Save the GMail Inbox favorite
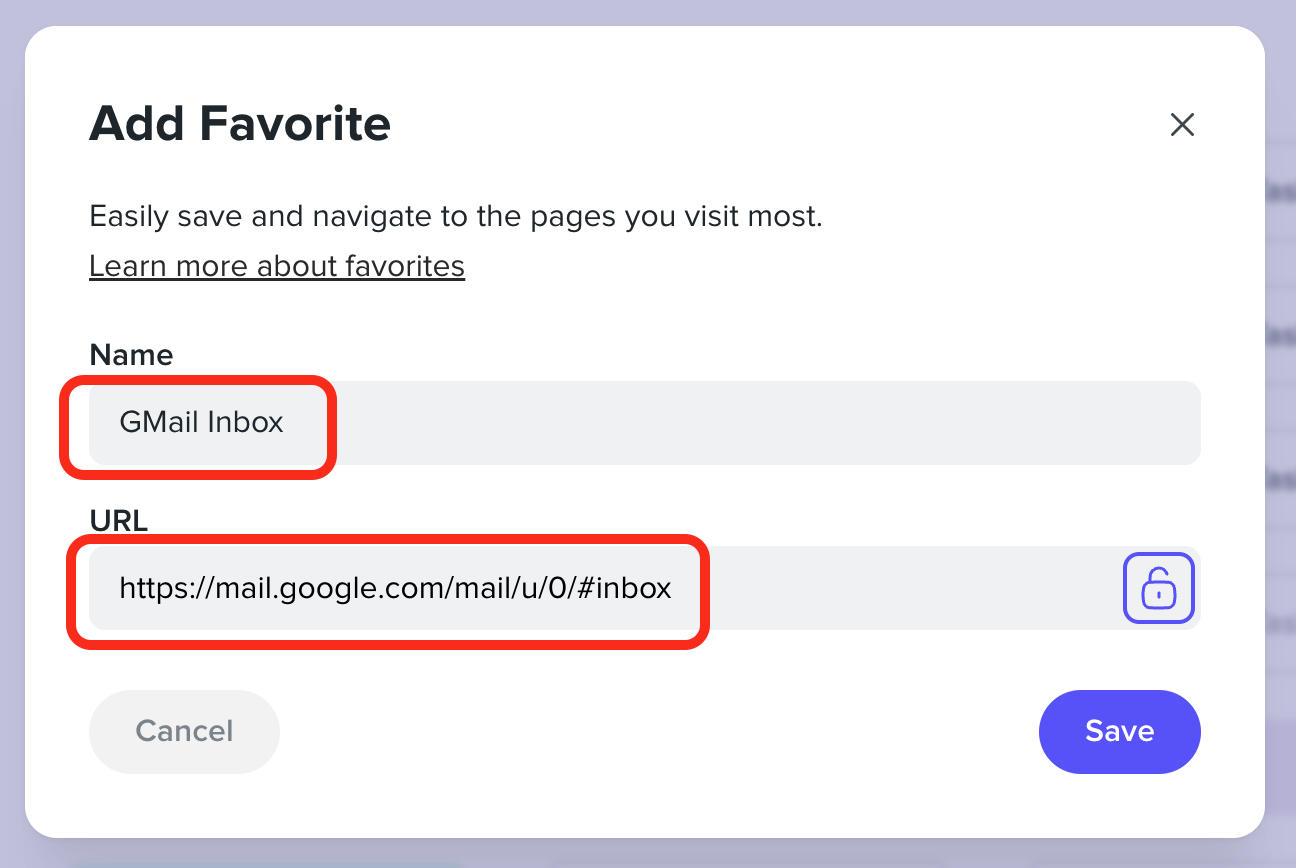The image size is (1296, 868). 1119,731
